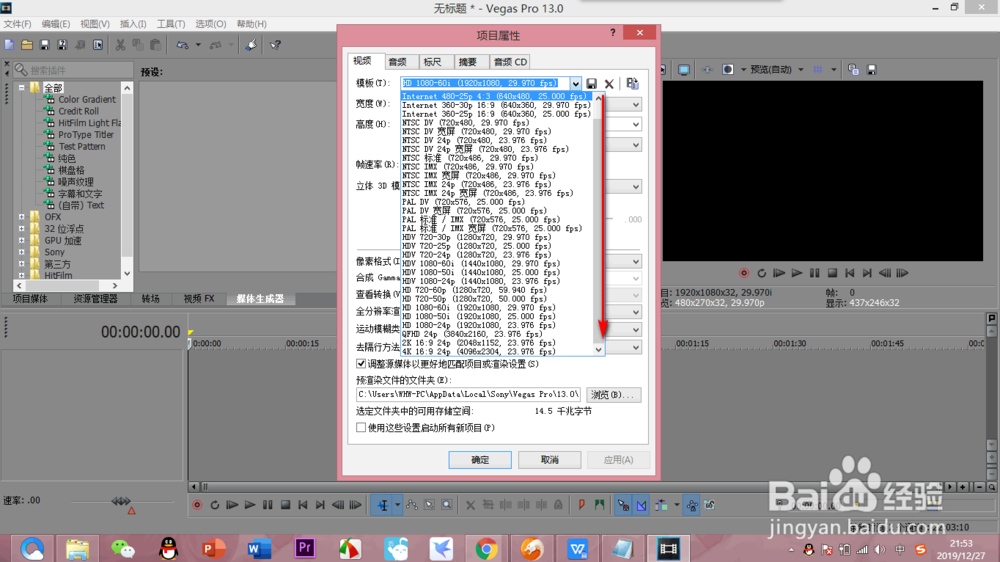
Task: Open Chrome from the taskbar
Action: click(487, 548)
